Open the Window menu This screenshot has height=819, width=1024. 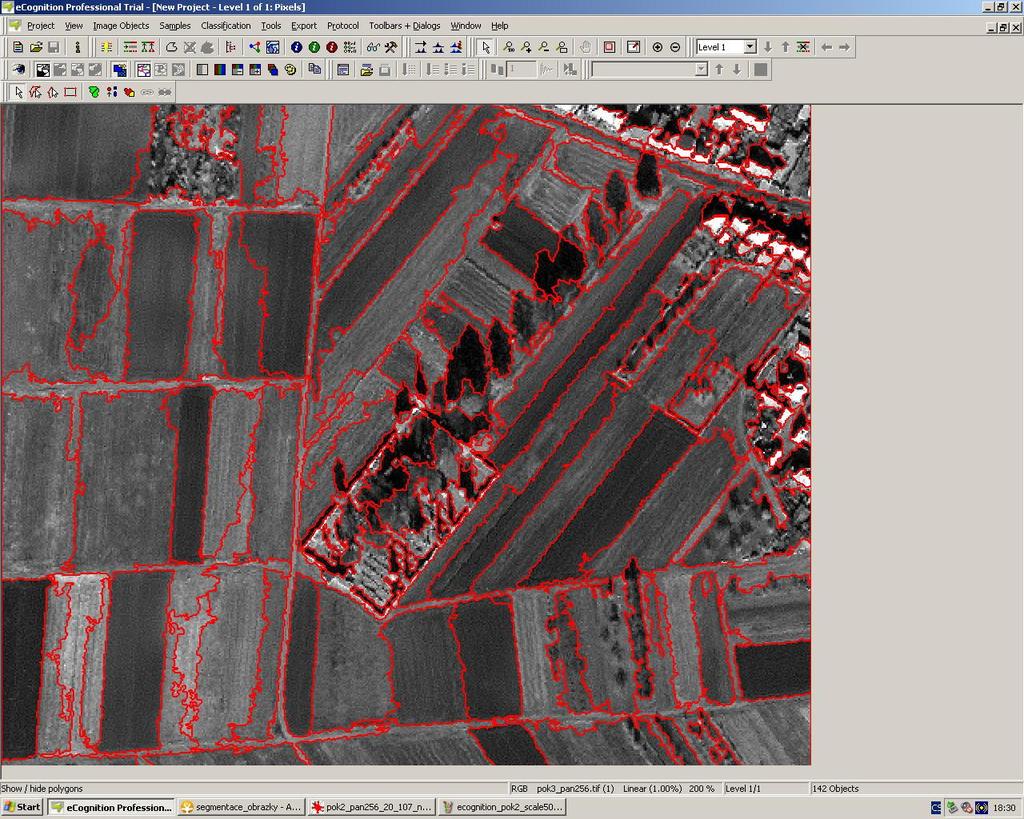466,25
